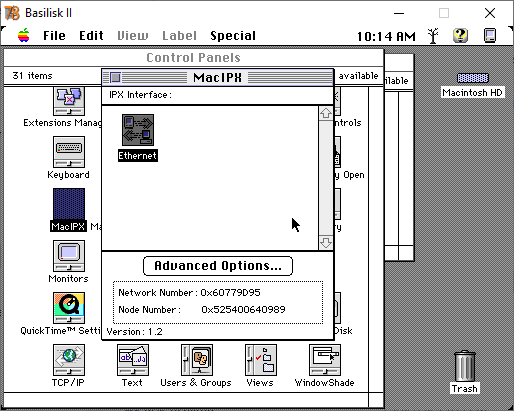Open the Help balloon menu icon

pyautogui.click(x=460, y=35)
